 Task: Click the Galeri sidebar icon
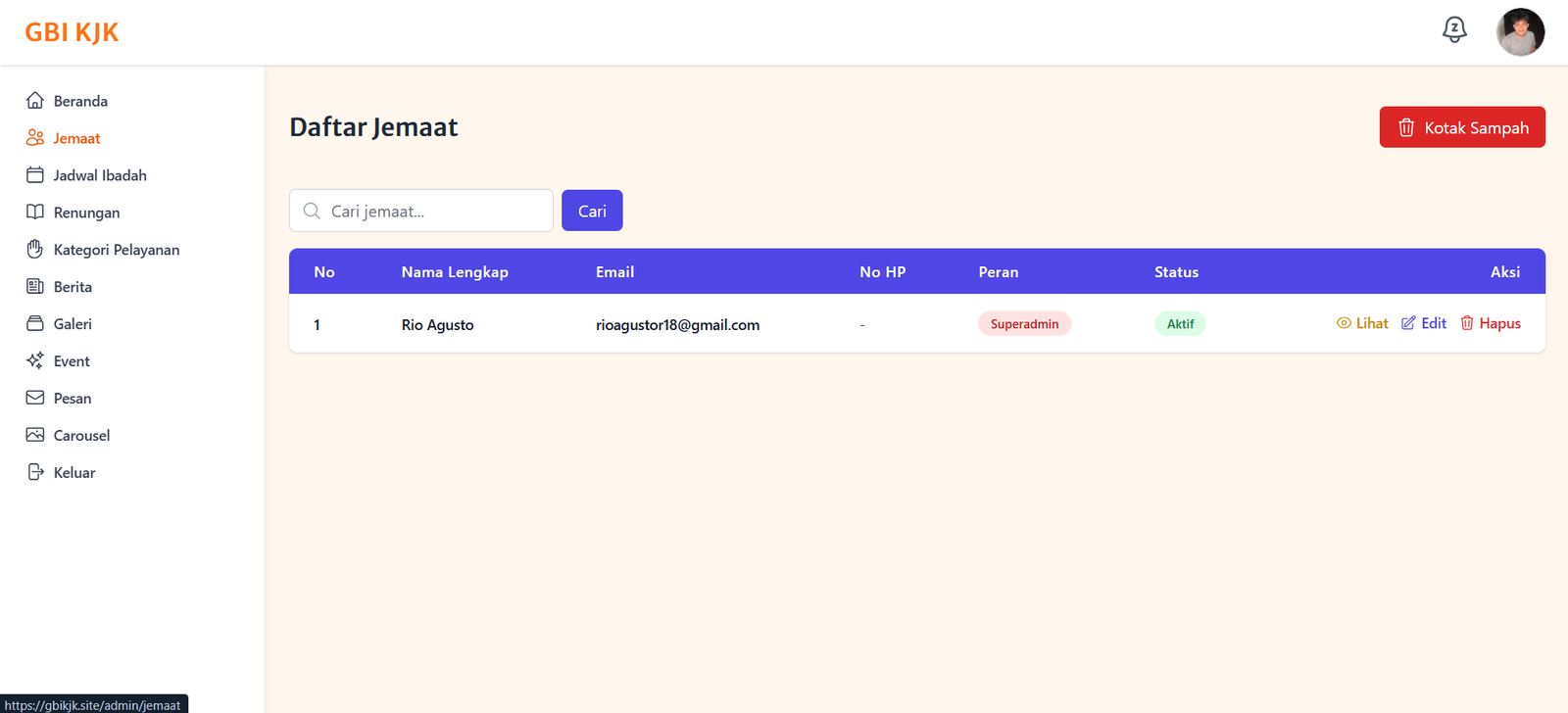click(35, 324)
